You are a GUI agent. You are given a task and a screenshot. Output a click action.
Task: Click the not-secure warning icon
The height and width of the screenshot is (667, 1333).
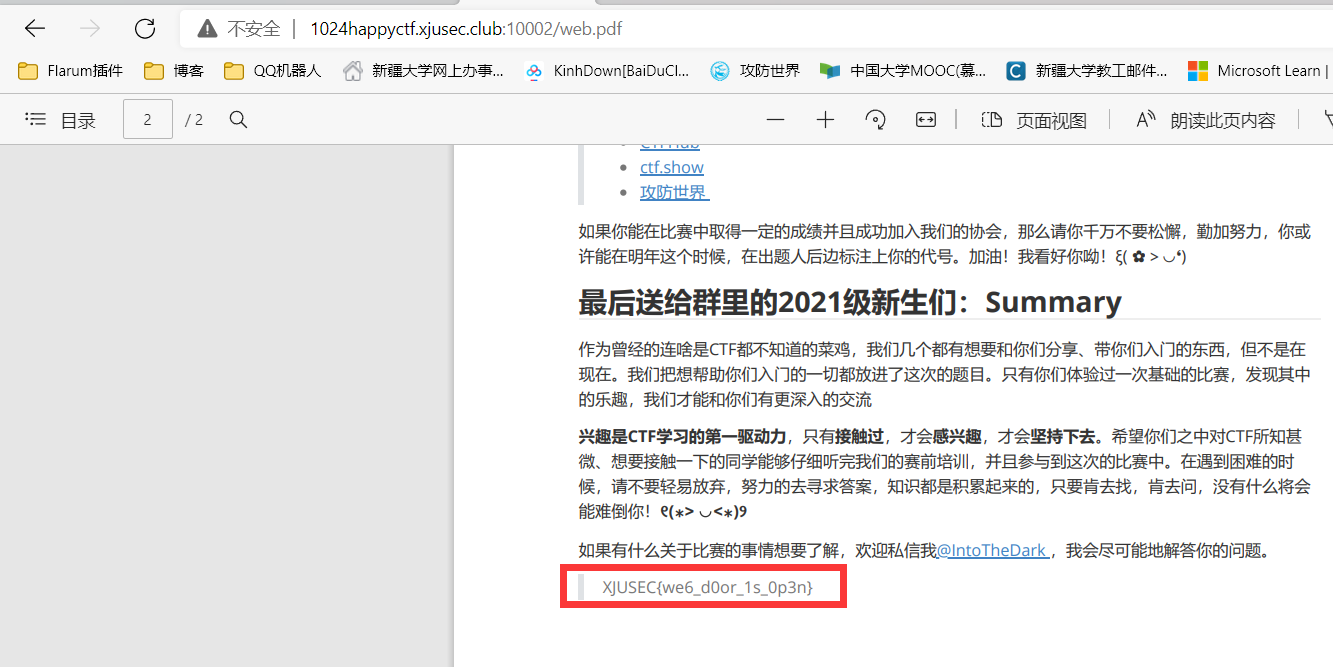(x=207, y=29)
